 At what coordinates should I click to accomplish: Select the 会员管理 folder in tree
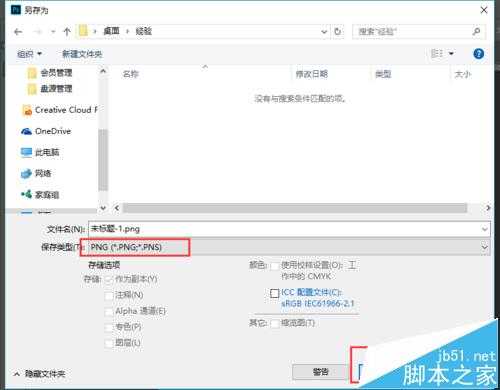(50, 73)
